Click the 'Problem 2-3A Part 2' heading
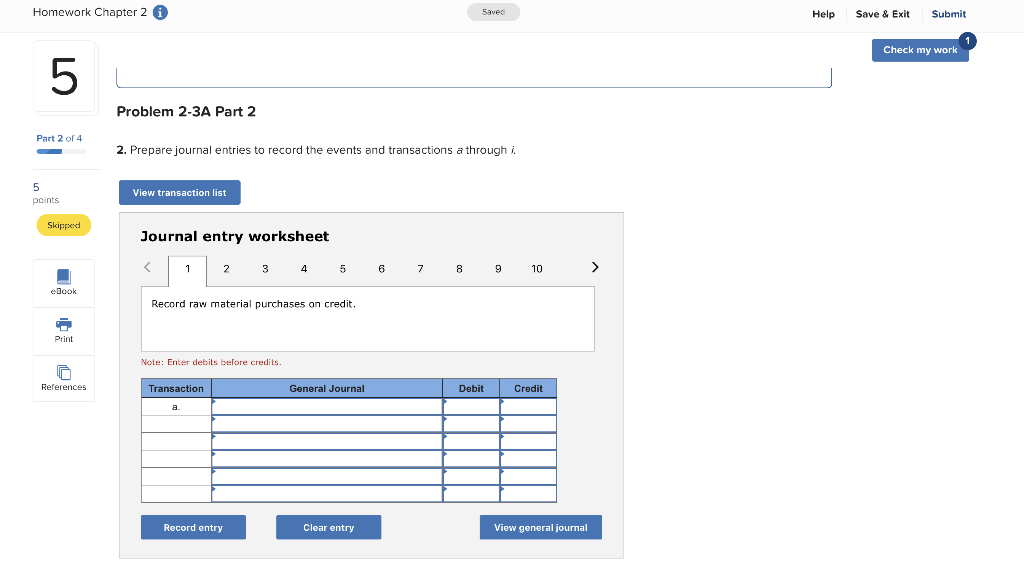Viewport: 1024px width, 576px height. (x=186, y=112)
